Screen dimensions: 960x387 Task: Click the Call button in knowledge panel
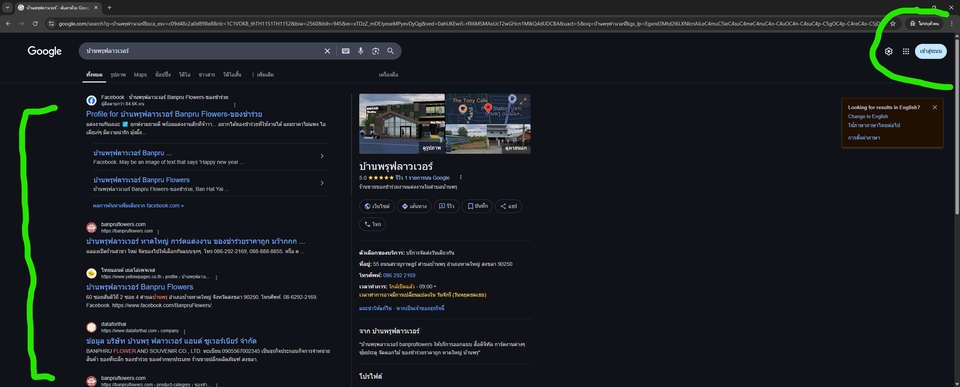372,224
